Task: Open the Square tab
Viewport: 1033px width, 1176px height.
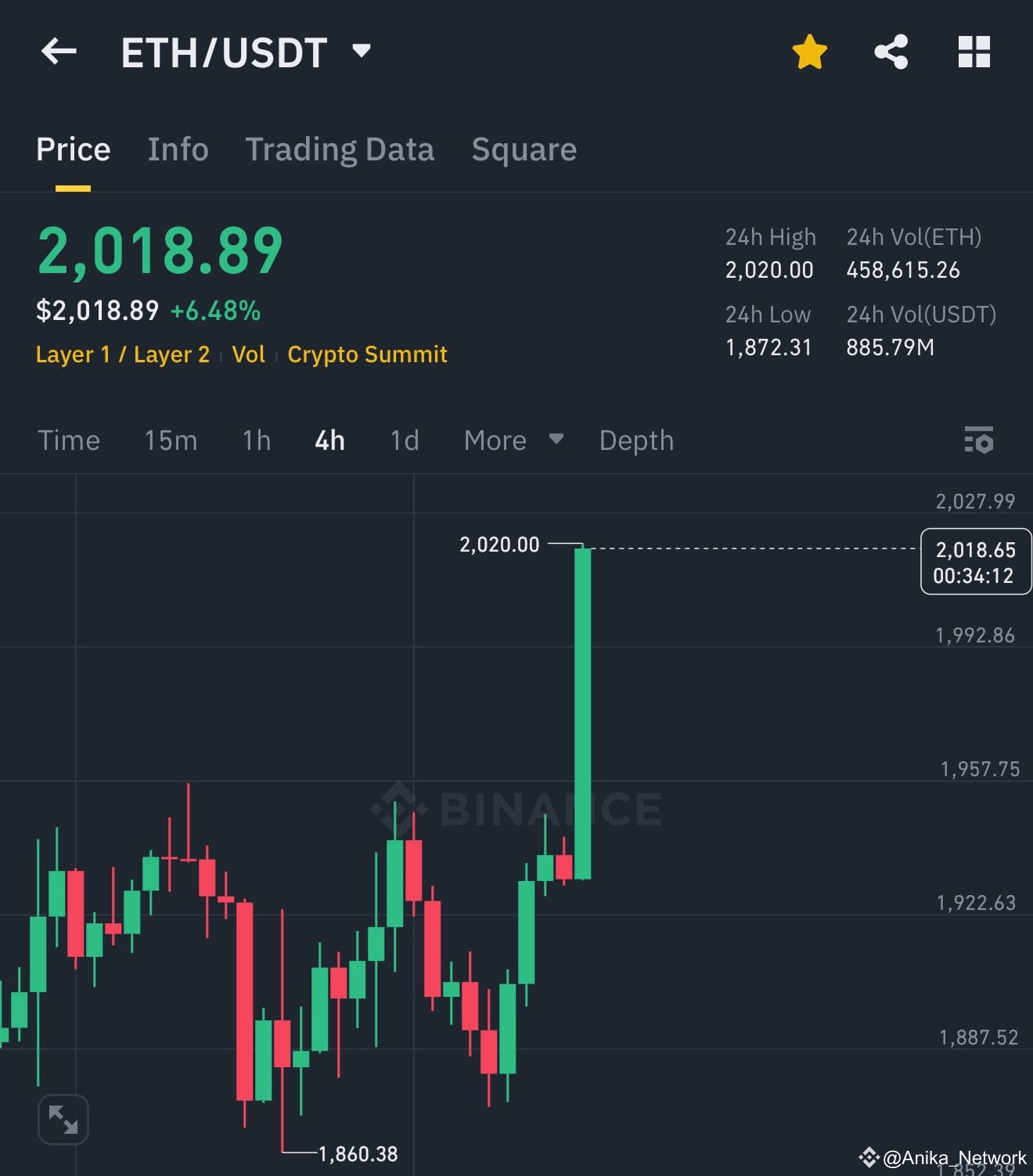Action: click(524, 149)
